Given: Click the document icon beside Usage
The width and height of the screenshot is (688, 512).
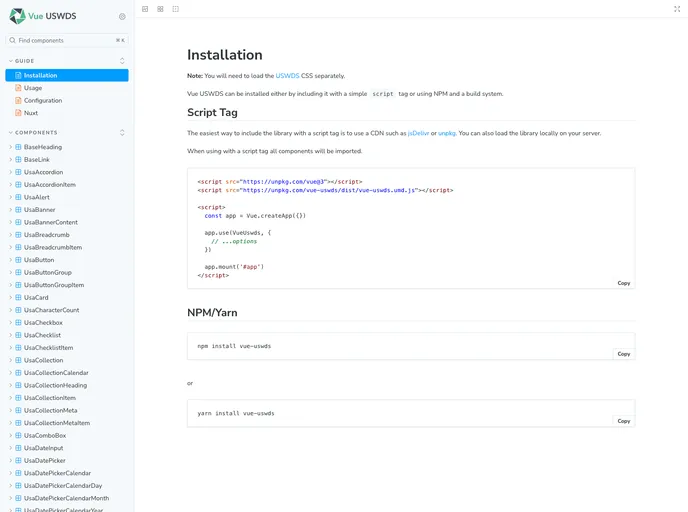Looking at the screenshot, I should (x=18, y=88).
